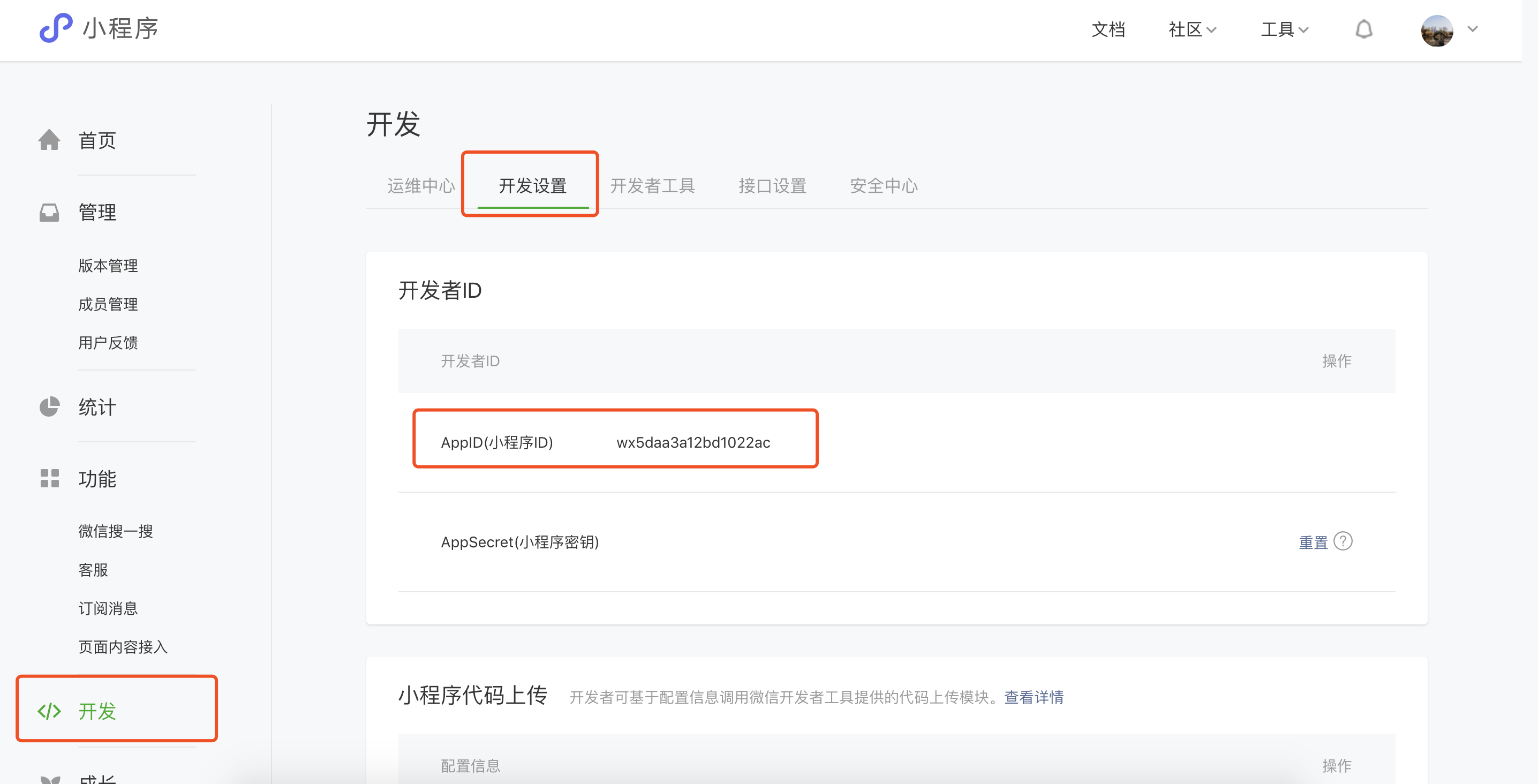Go to 版本管理 in the sidebar
Image resolution: width=1538 pixels, height=784 pixels.
(108, 266)
